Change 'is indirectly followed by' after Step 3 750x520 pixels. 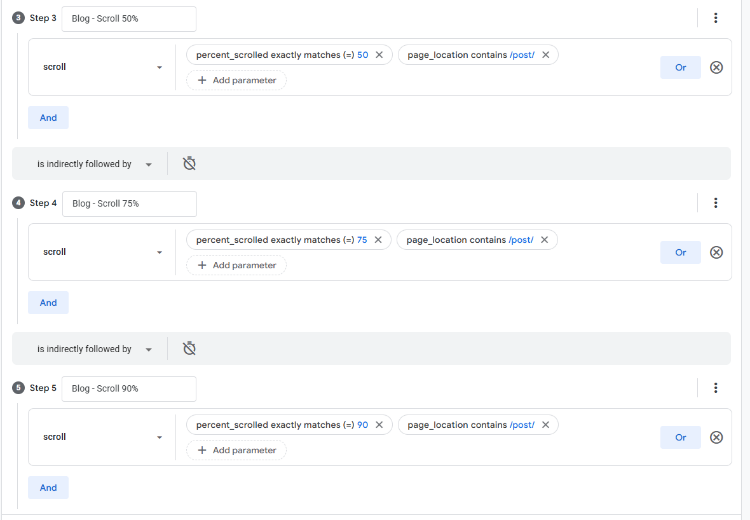click(94, 164)
